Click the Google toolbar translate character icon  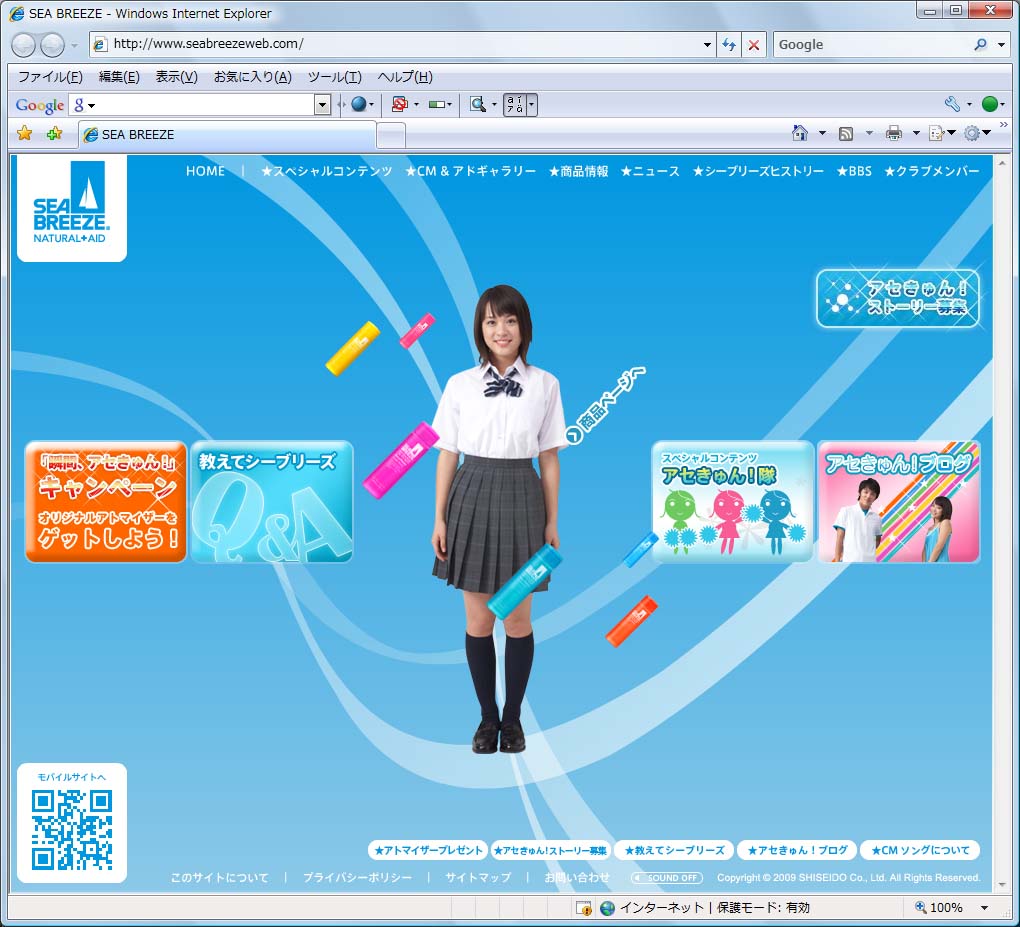pyautogui.click(x=515, y=105)
